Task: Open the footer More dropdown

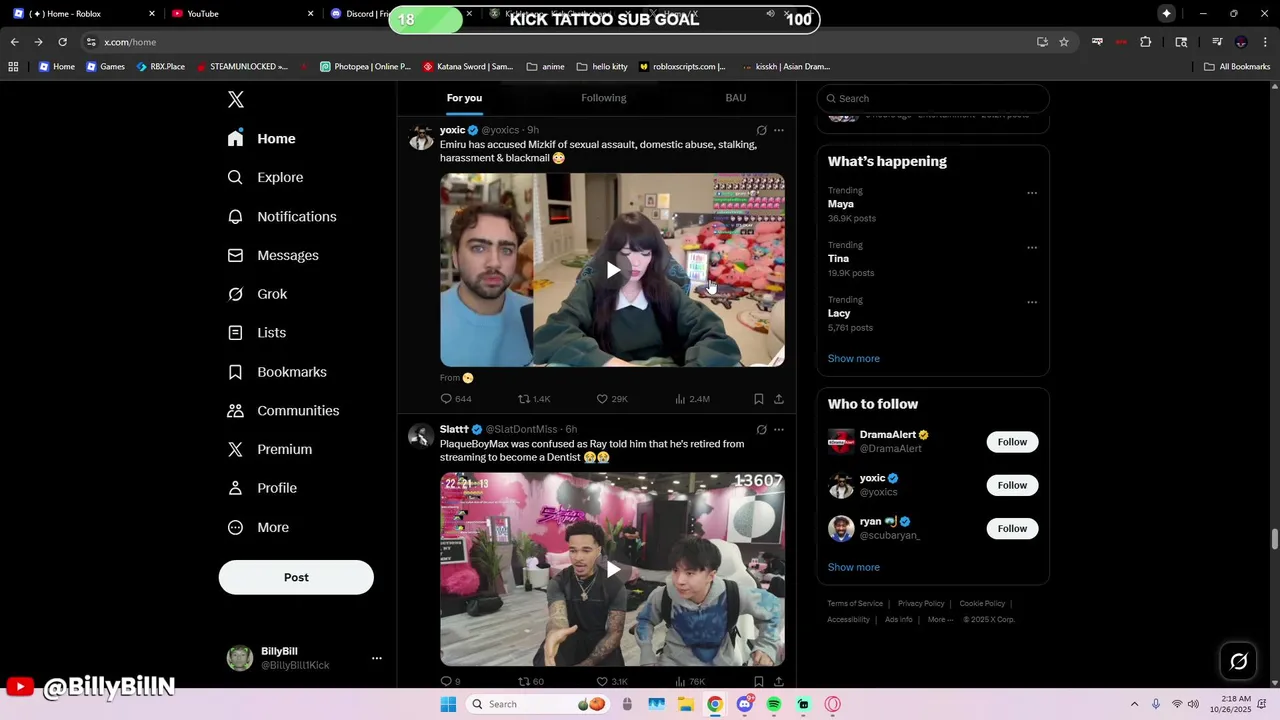Action: pos(940,620)
